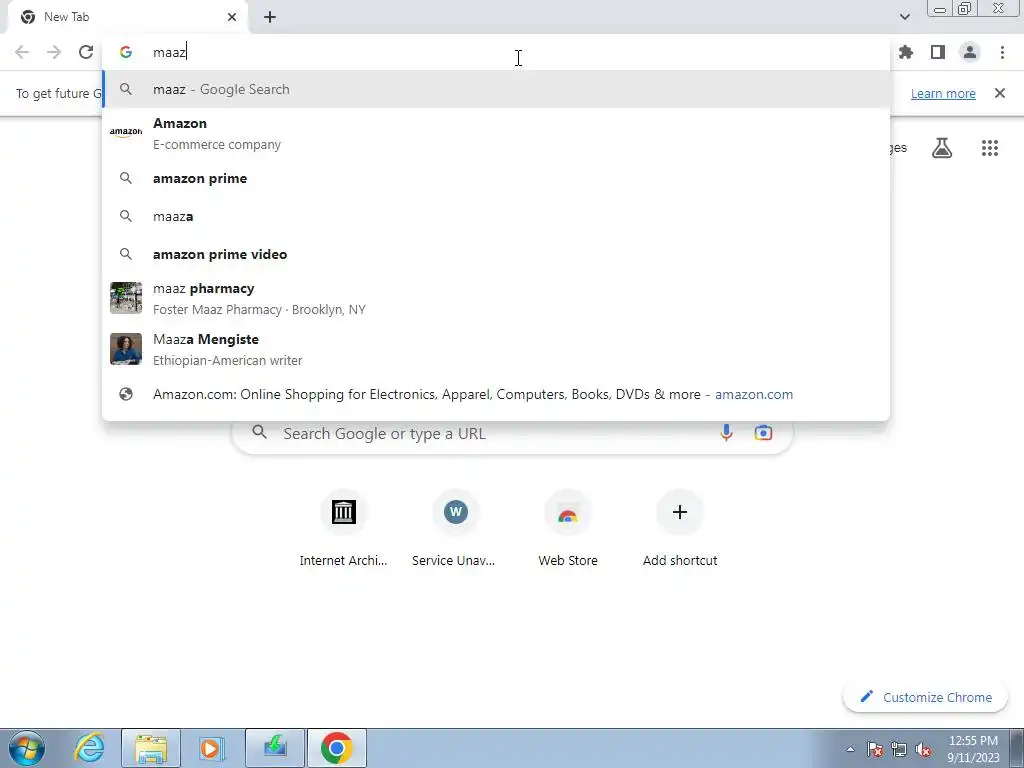Pick the 'amazon prime' suggestion

[496, 178]
